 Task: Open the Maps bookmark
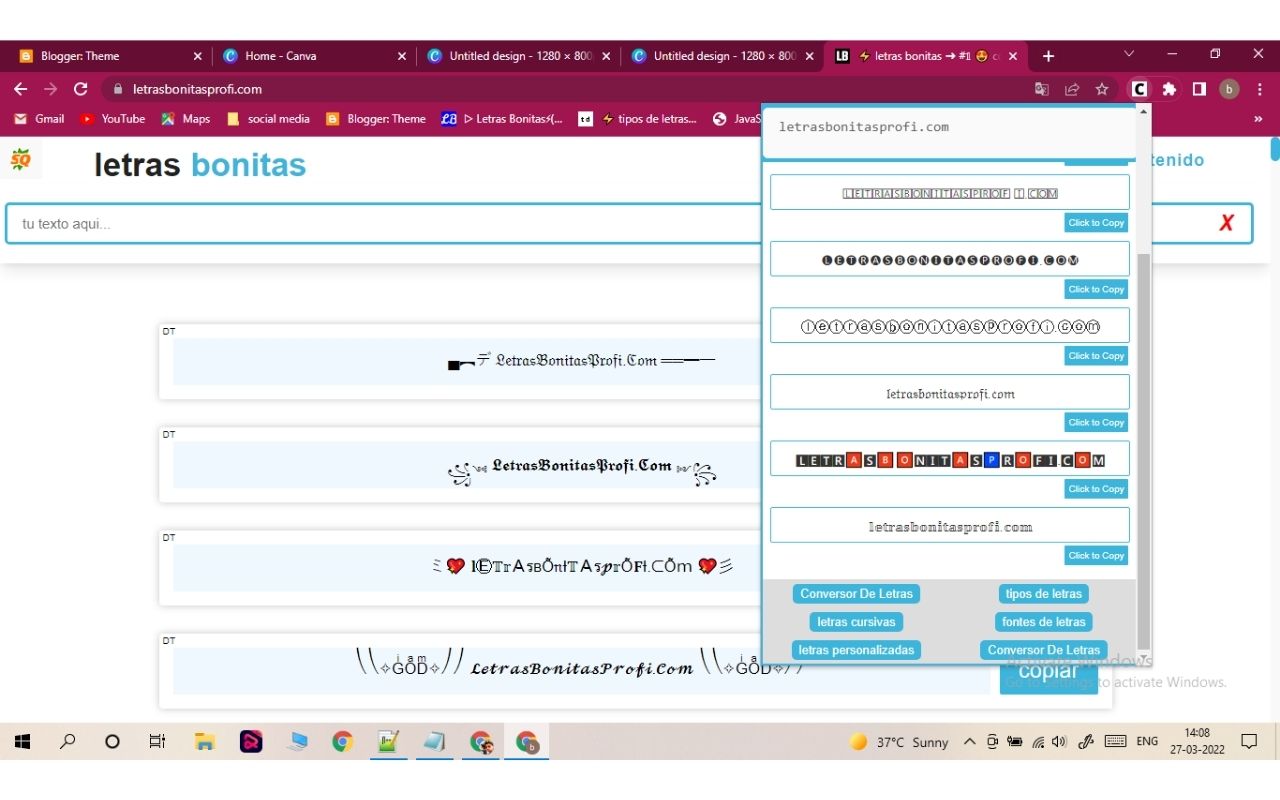(x=186, y=118)
